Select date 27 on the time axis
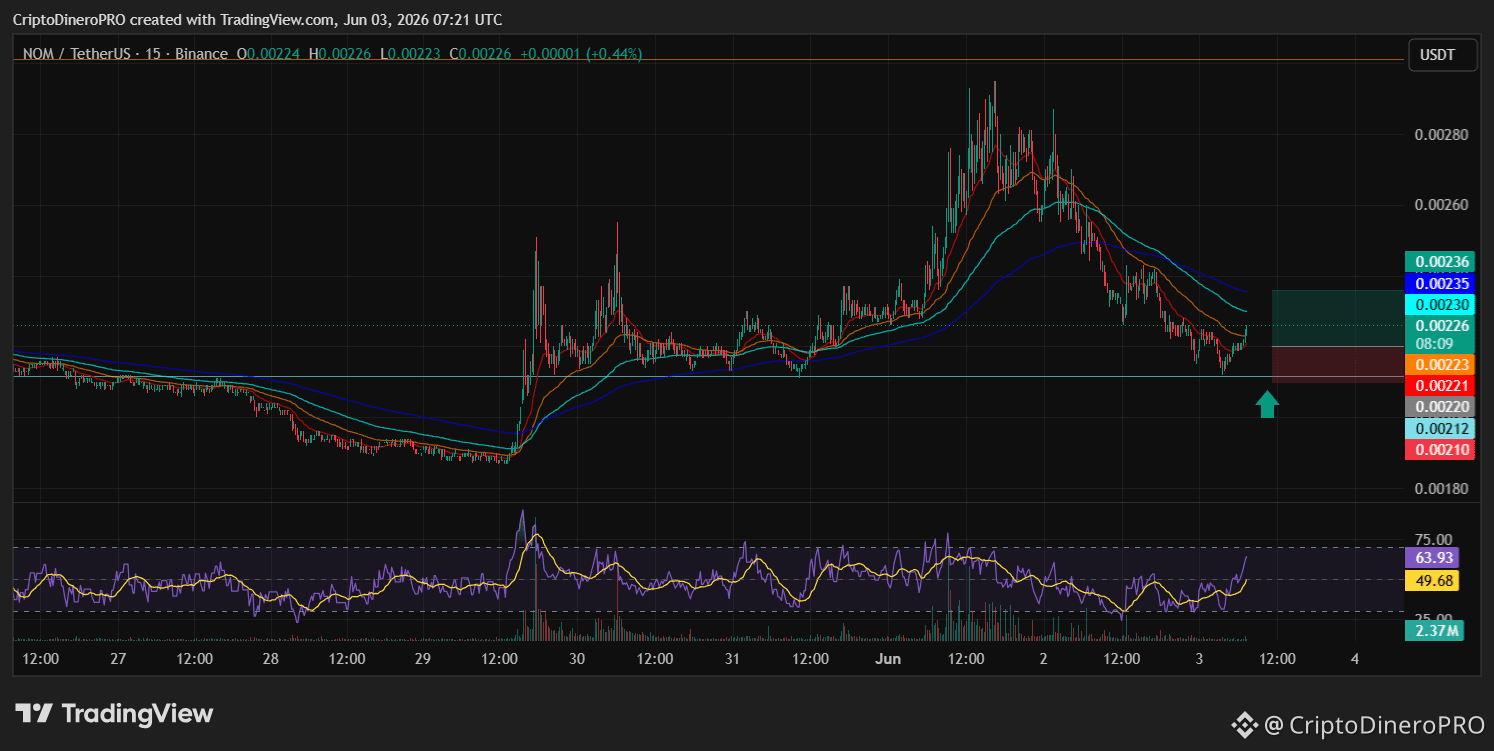 (118, 659)
